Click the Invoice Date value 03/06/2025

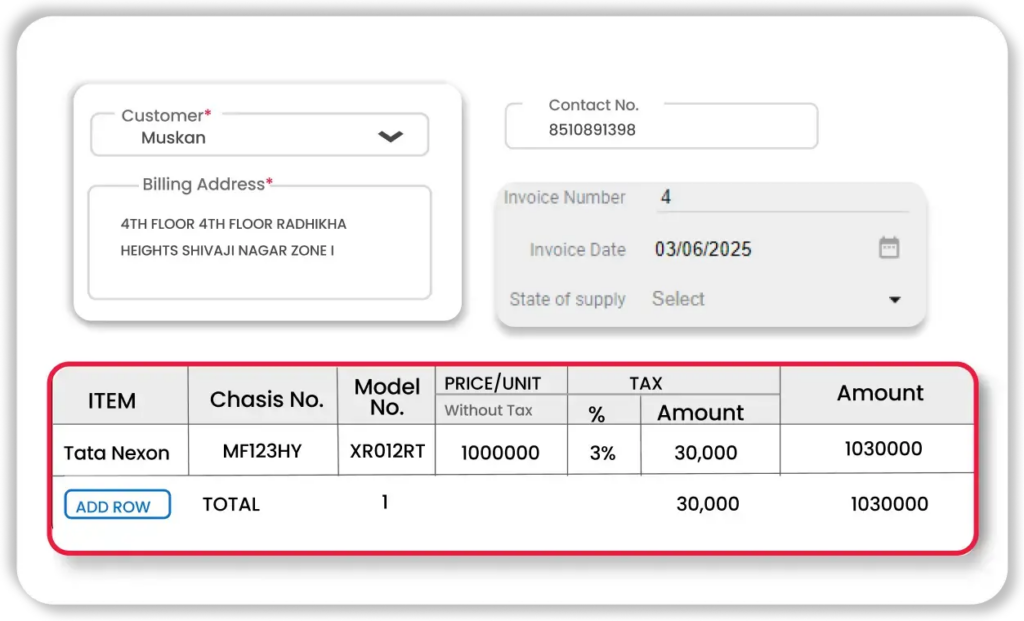point(703,249)
